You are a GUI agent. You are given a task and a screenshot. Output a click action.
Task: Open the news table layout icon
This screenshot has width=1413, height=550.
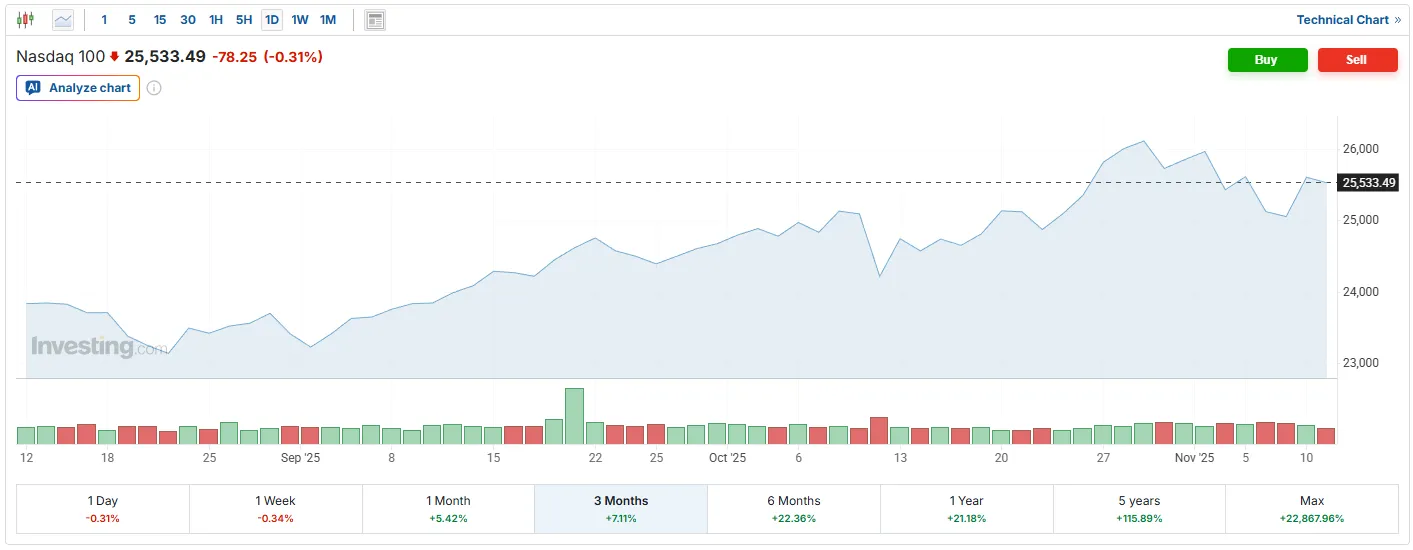pyautogui.click(x=375, y=20)
